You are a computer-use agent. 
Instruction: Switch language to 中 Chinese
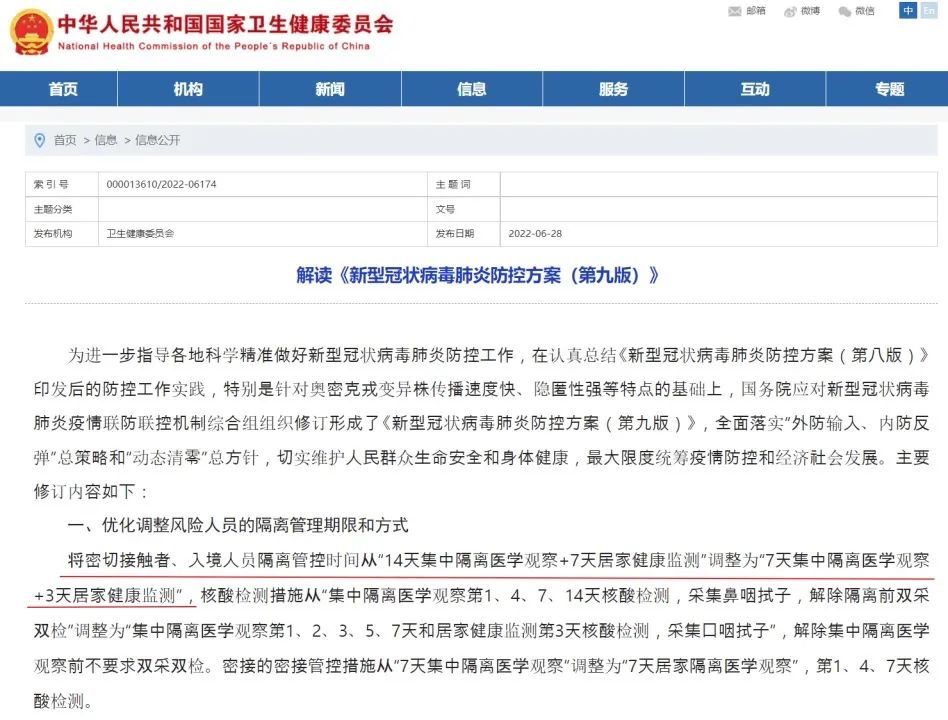point(907,10)
